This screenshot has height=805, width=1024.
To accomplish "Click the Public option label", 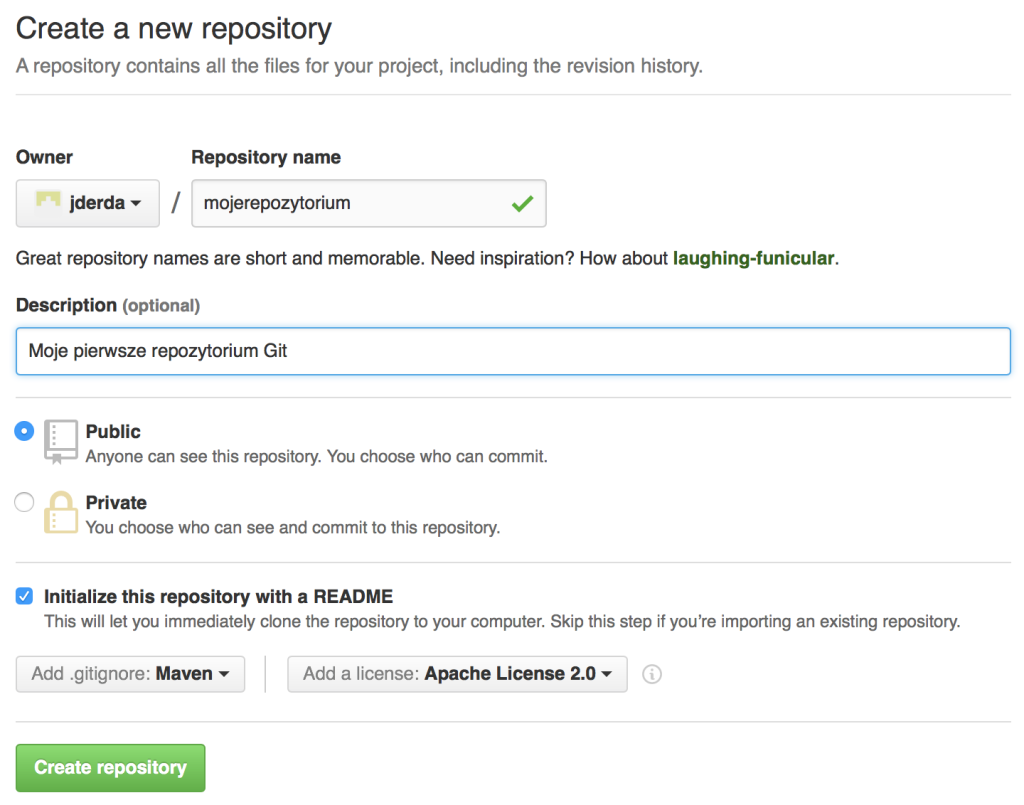I will point(113,432).
